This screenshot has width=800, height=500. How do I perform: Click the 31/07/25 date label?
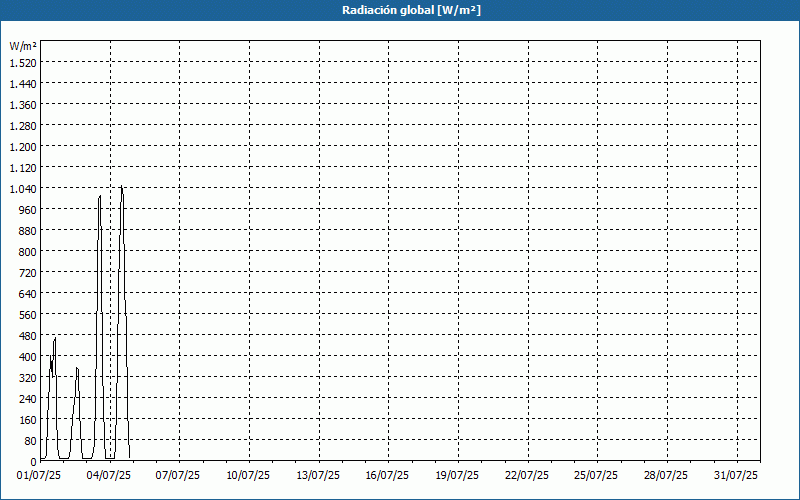[x=736, y=476]
